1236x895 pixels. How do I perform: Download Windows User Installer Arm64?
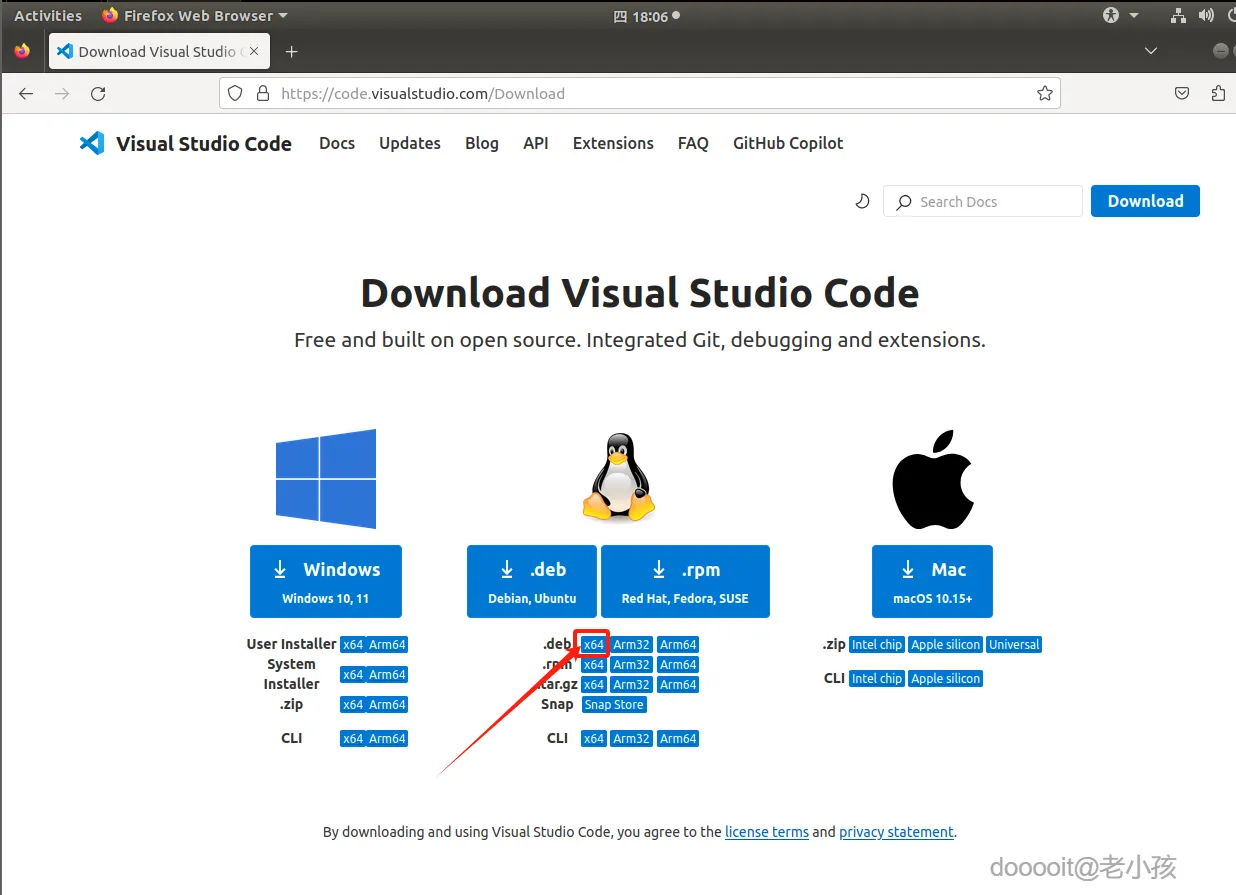pos(387,645)
